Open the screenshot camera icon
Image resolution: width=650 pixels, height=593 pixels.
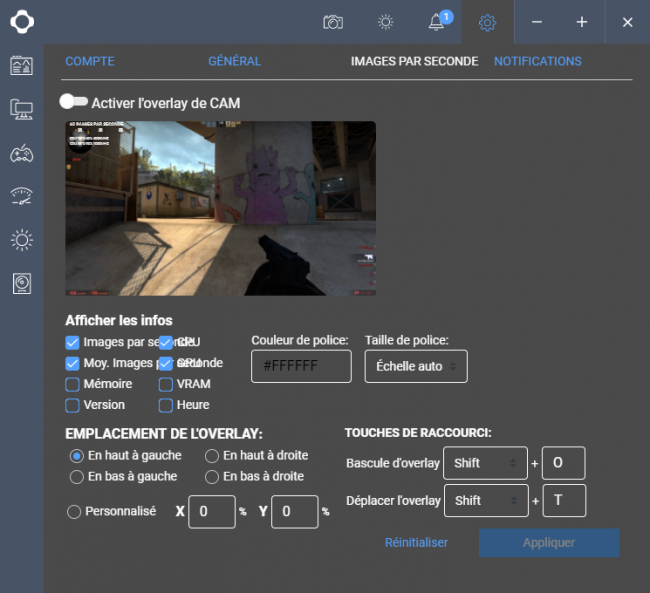pyautogui.click(x=333, y=22)
